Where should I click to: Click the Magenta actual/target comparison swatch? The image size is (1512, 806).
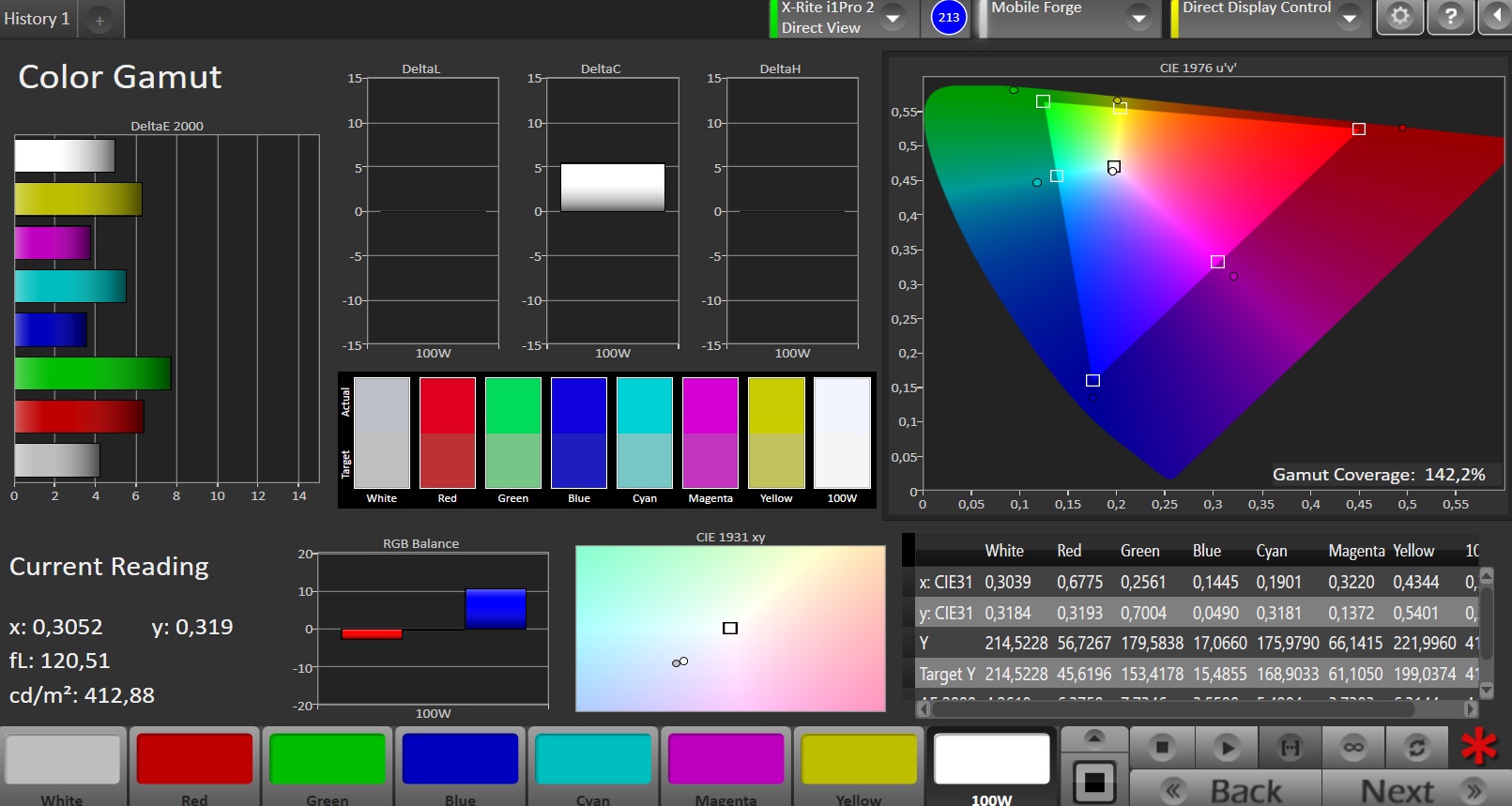click(710, 433)
